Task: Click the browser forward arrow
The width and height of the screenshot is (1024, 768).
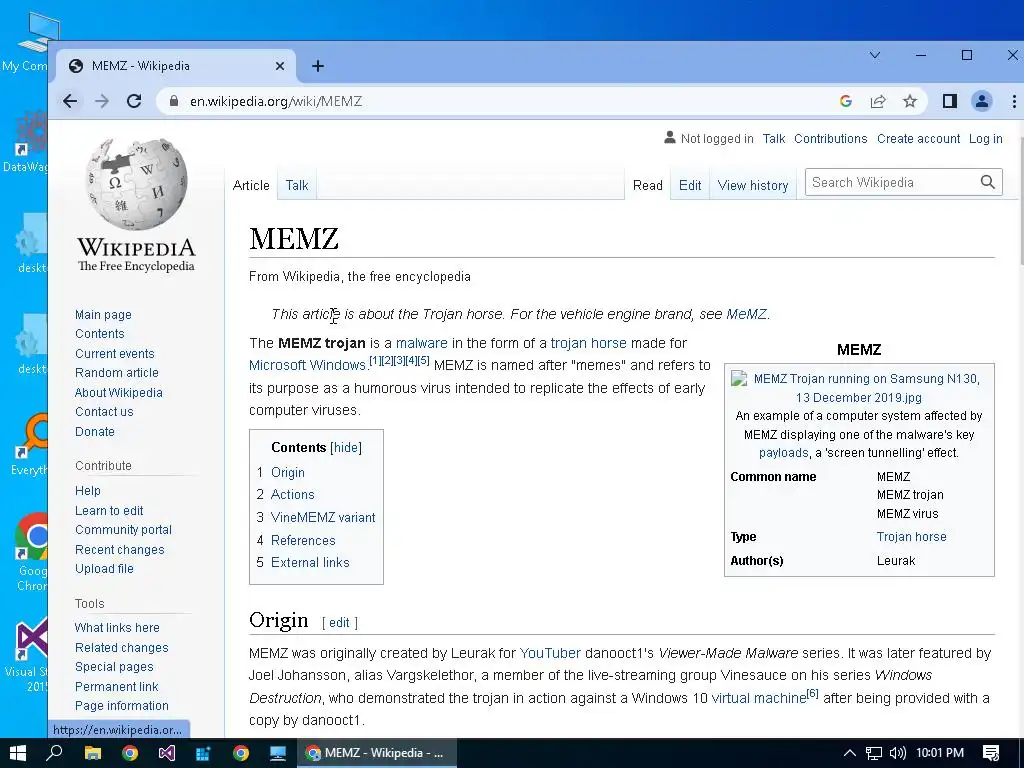Action: 102,101
